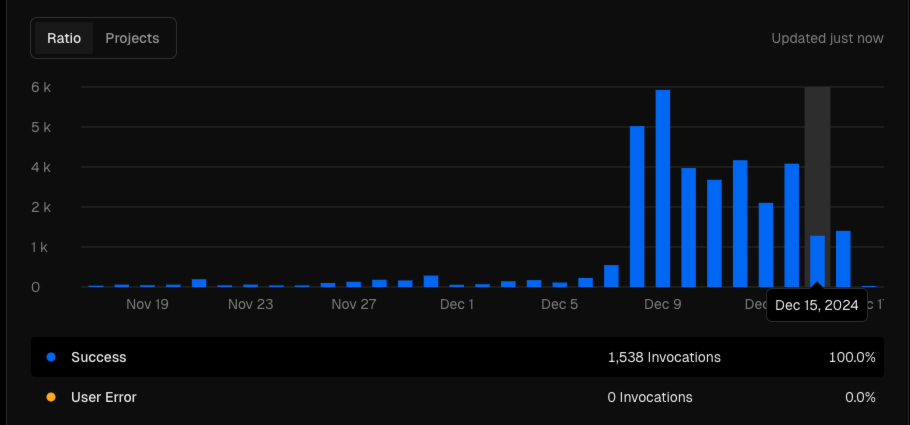Click the Nov 23 axis label

[x=251, y=304]
